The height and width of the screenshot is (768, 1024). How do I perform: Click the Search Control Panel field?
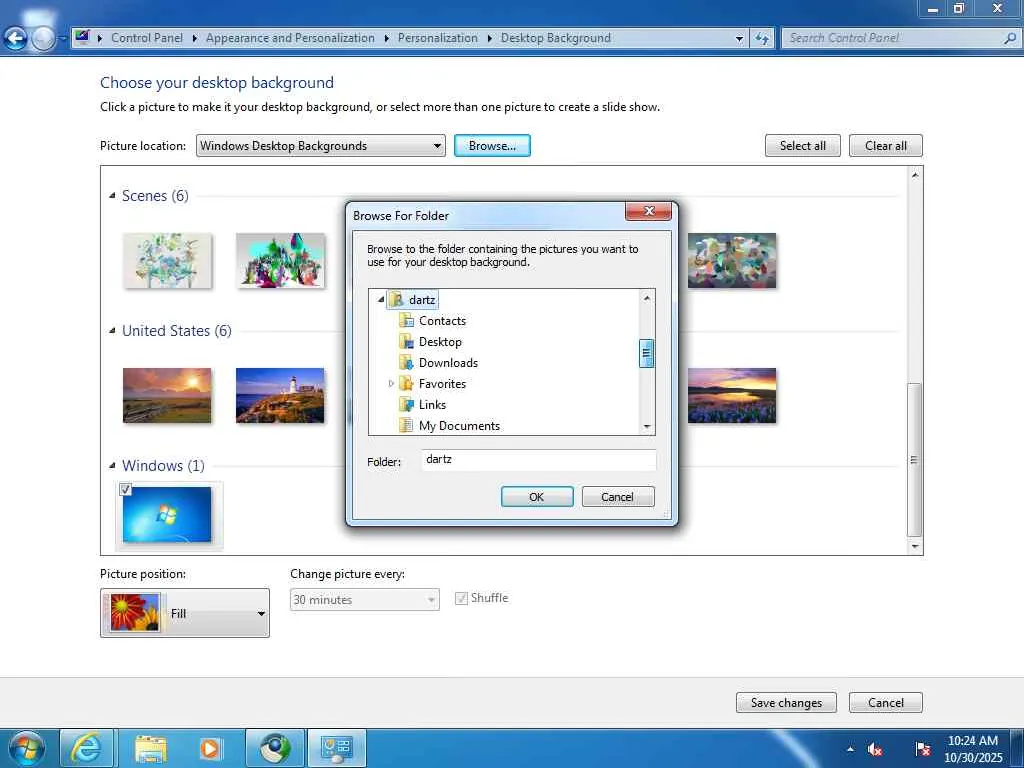(893, 39)
